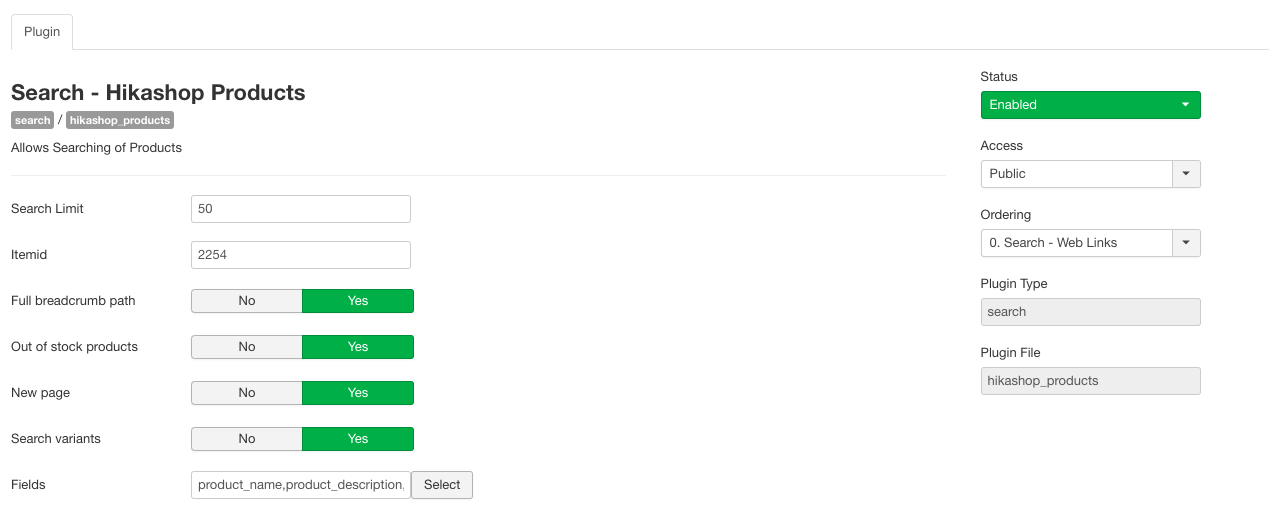Image resolution: width=1270 pixels, height=530 pixels.
Task: Click the 'search' gray badge
Action: (32, 120)
